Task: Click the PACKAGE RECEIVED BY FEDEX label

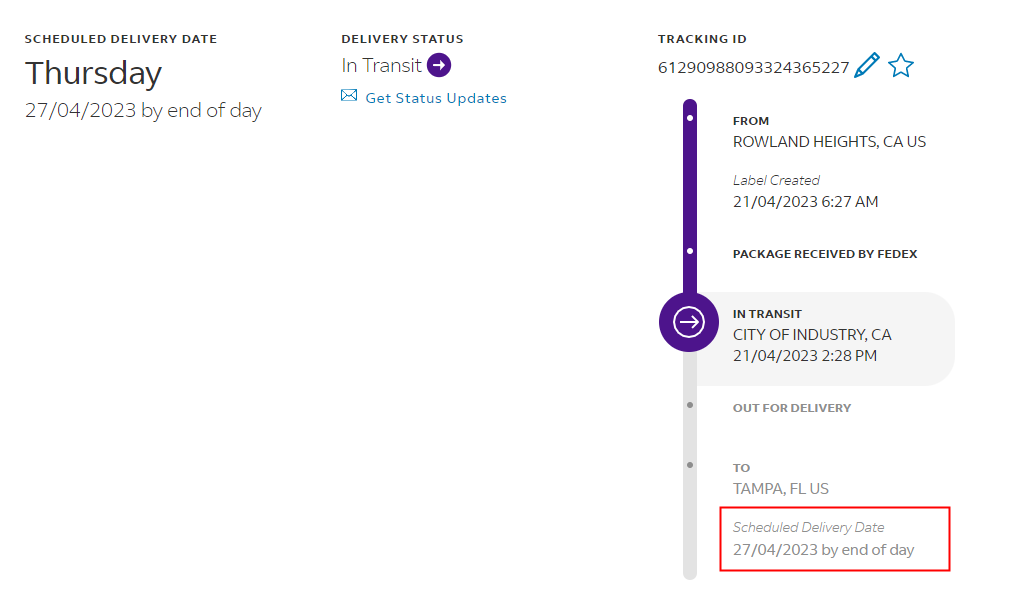Action: coord(824,254)
